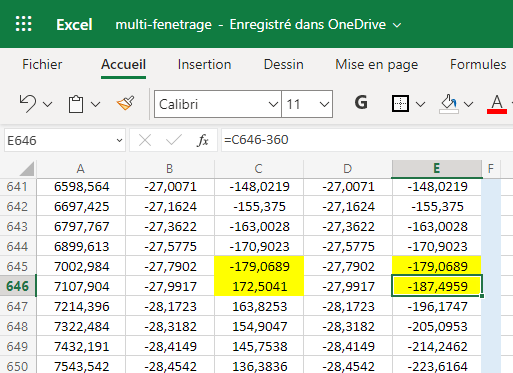Click the fx insert function icon
The width and height of the screenshot is (513, 373).
click(x=202, y=140)
